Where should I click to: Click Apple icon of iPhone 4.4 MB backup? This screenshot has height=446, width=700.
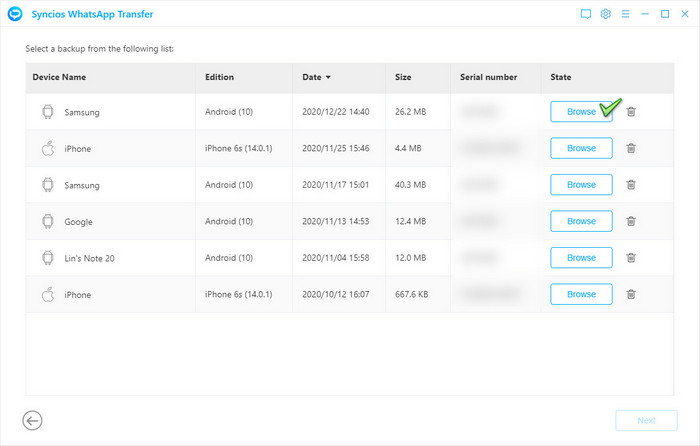point(48,148)
